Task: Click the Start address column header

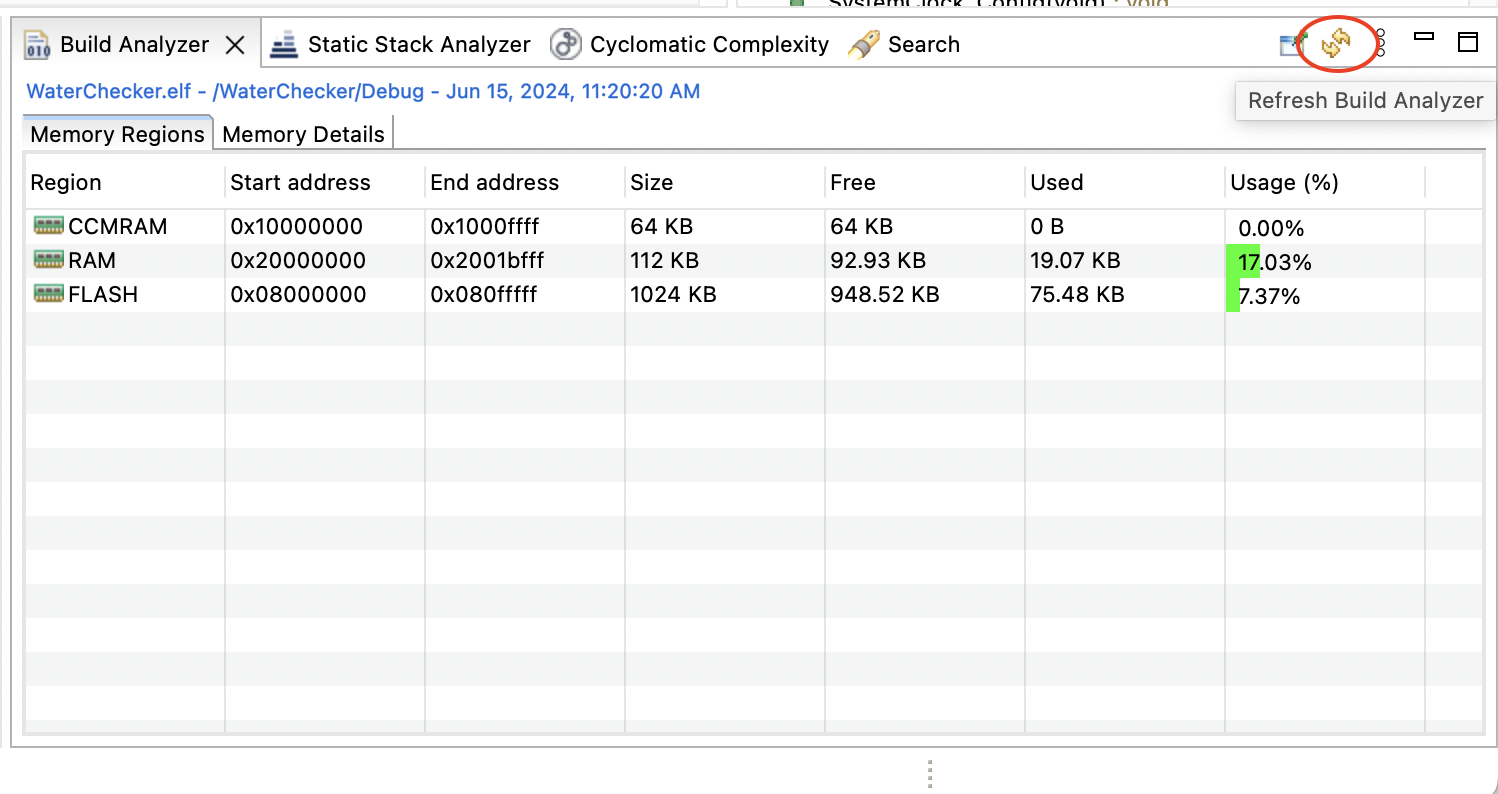Action: click(x=300, y=183)
